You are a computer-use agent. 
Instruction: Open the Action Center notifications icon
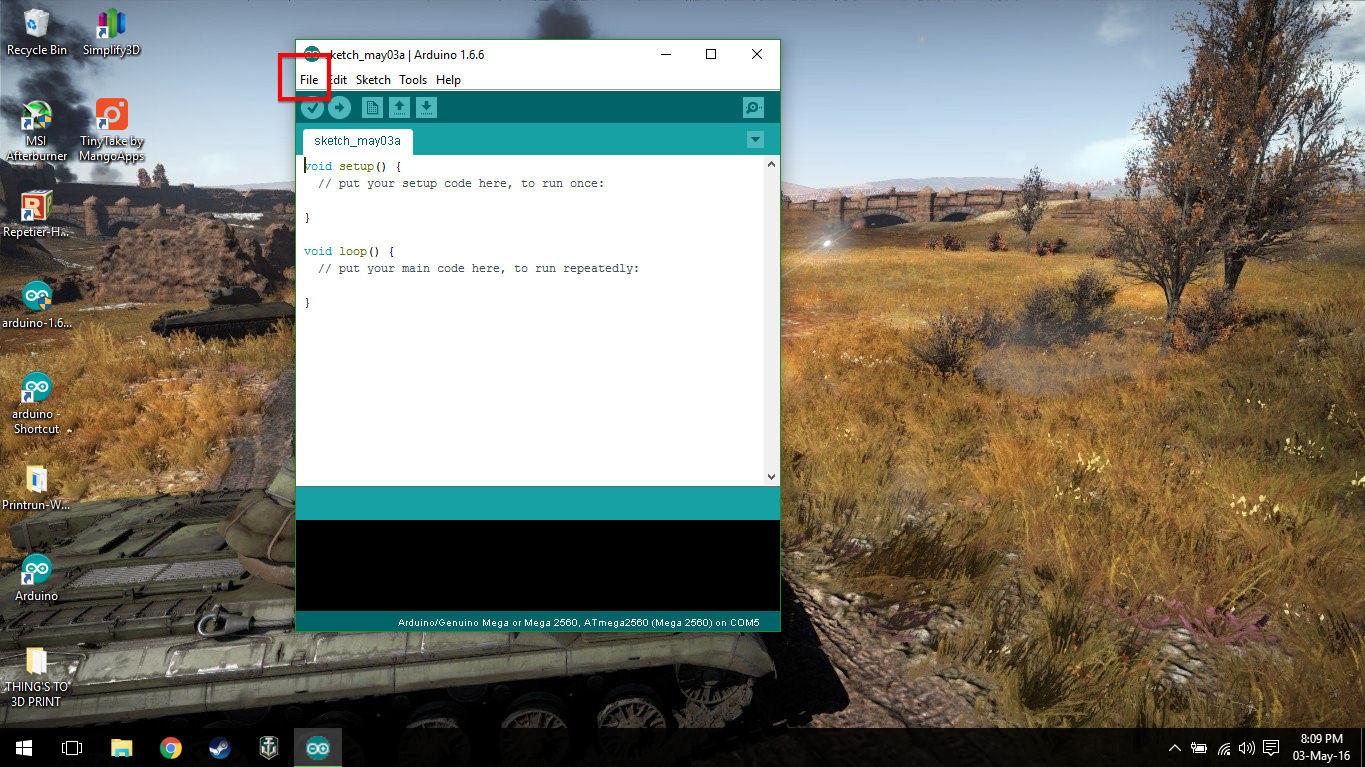[x=1271, y=748]
